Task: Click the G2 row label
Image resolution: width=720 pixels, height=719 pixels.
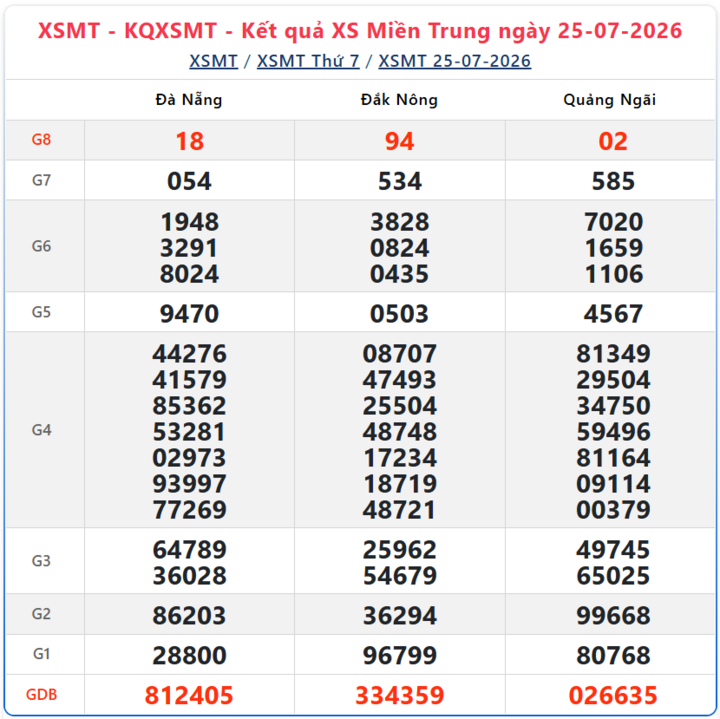Action: (41, 614)
